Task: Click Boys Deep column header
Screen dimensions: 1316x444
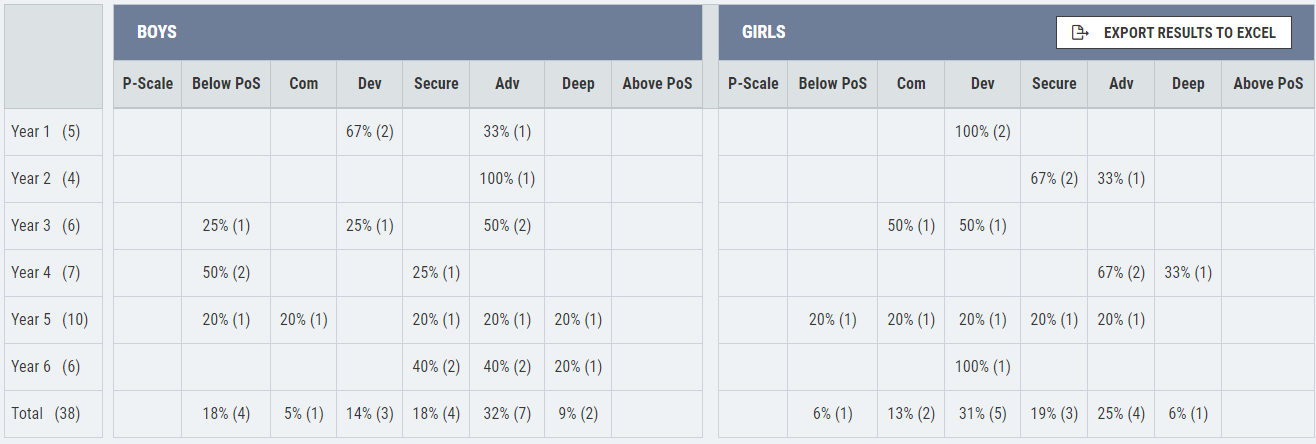Action: (578, 84)
